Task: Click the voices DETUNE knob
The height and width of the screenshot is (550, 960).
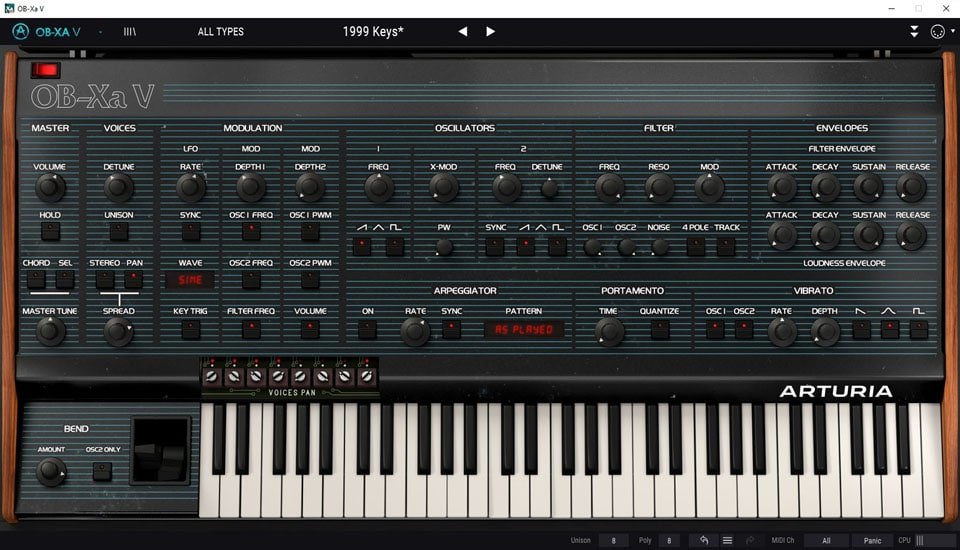Action: [119, 187]
